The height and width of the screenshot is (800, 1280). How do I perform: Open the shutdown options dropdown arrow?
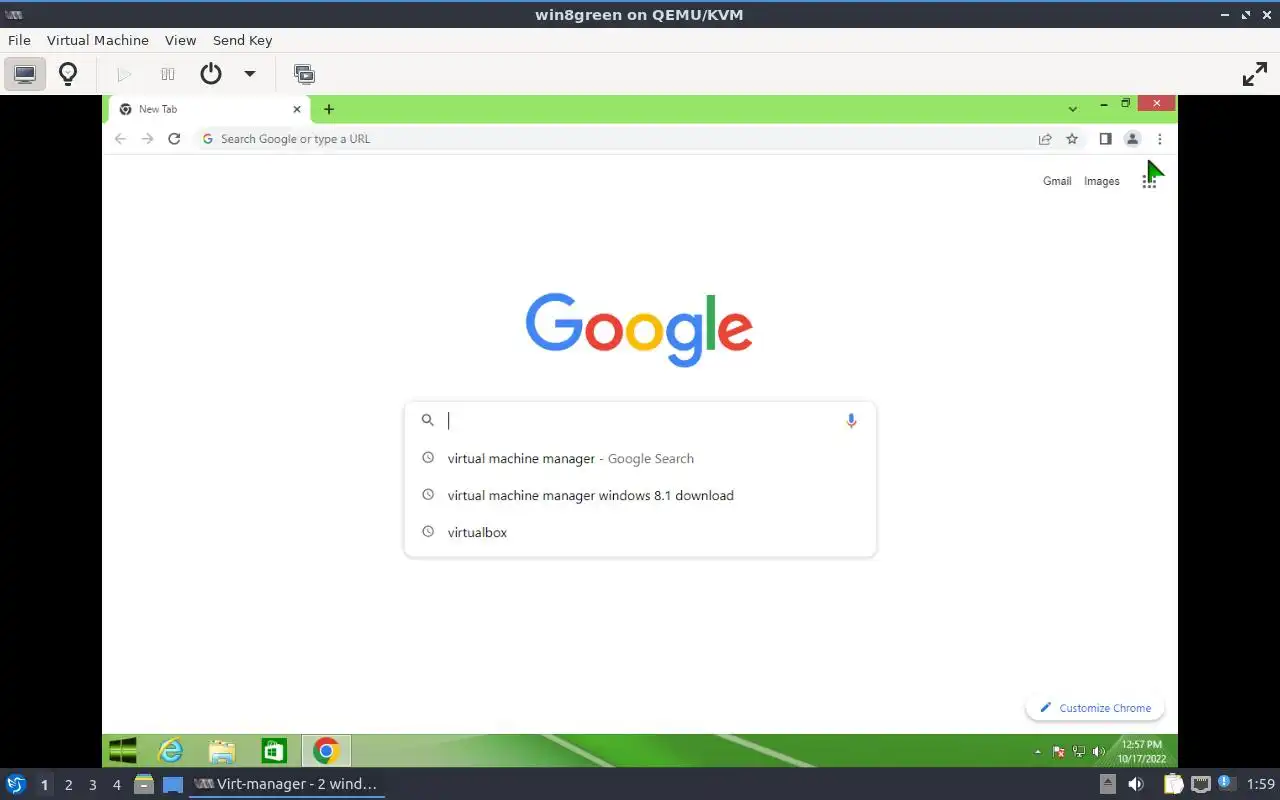pyautogui.click(x=250, y=74)
